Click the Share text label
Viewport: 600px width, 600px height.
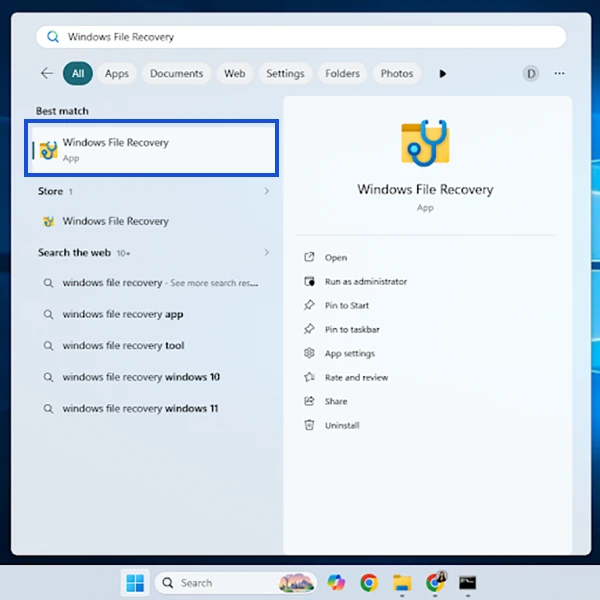pyautogui.click(x=336, y=401)
